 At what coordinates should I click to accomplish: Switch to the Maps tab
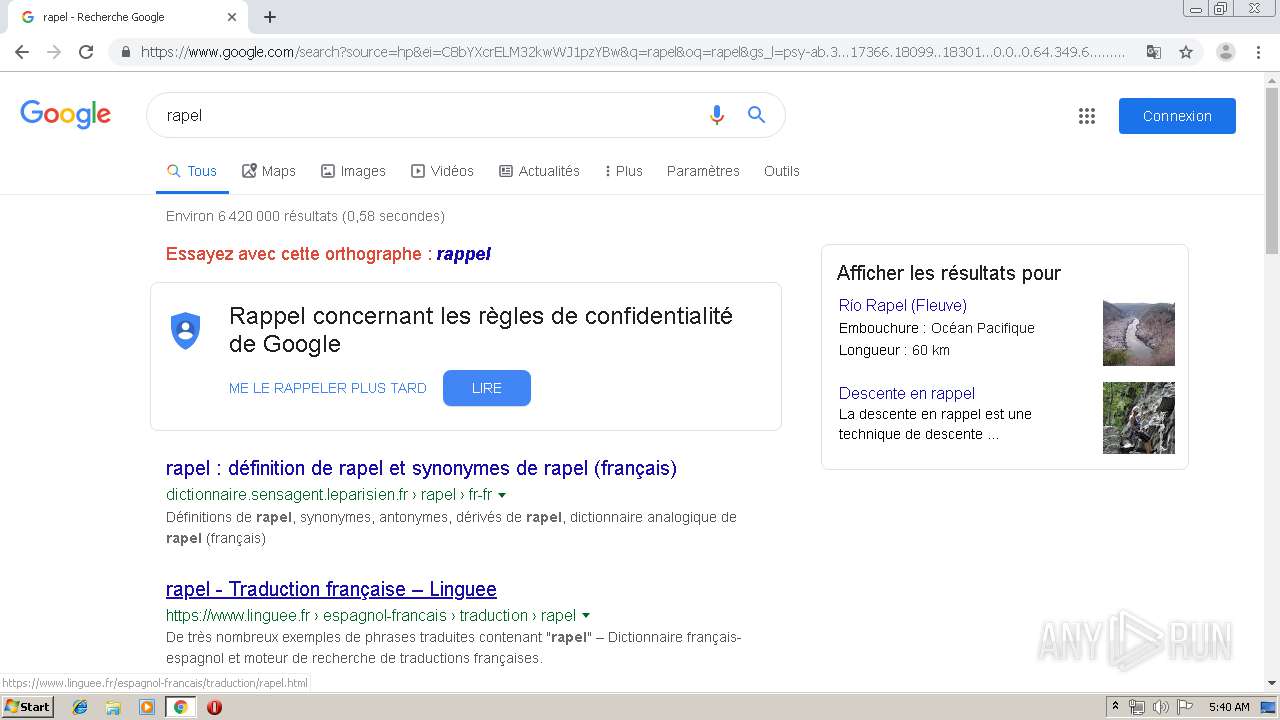tap(269, 171)
